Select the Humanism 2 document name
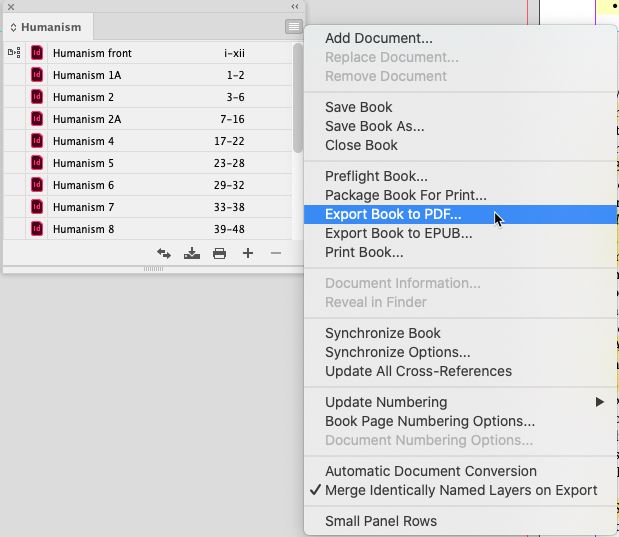Viewport: 619px width, 537px height. [83, 97]
